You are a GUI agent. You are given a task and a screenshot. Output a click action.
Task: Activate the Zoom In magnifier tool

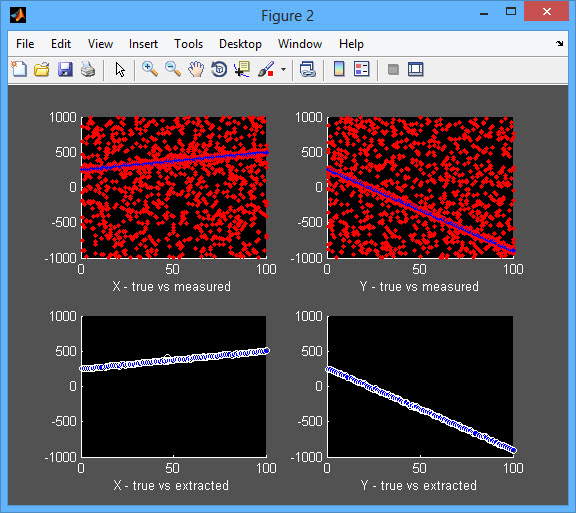click(x=150, y=69)
